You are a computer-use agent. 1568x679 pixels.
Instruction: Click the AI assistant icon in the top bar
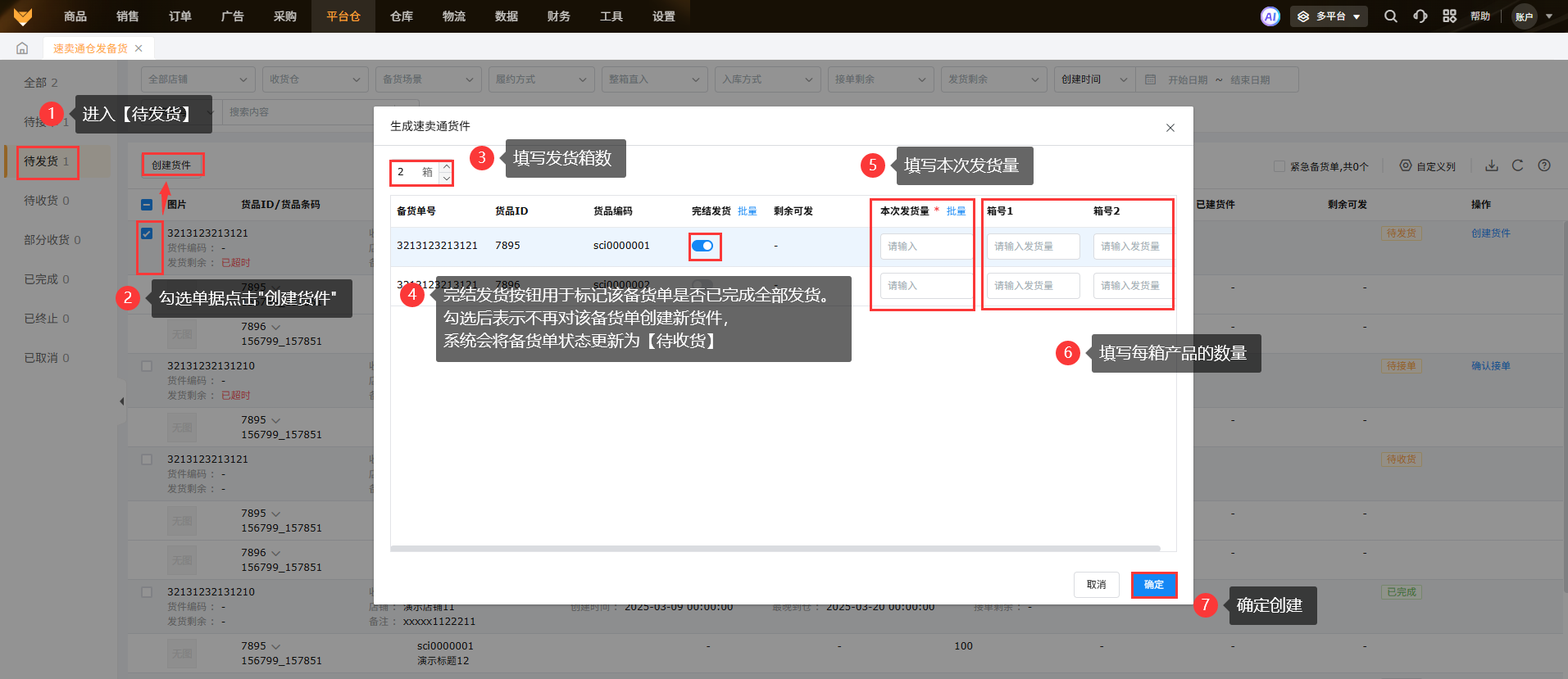(1270, 16)
